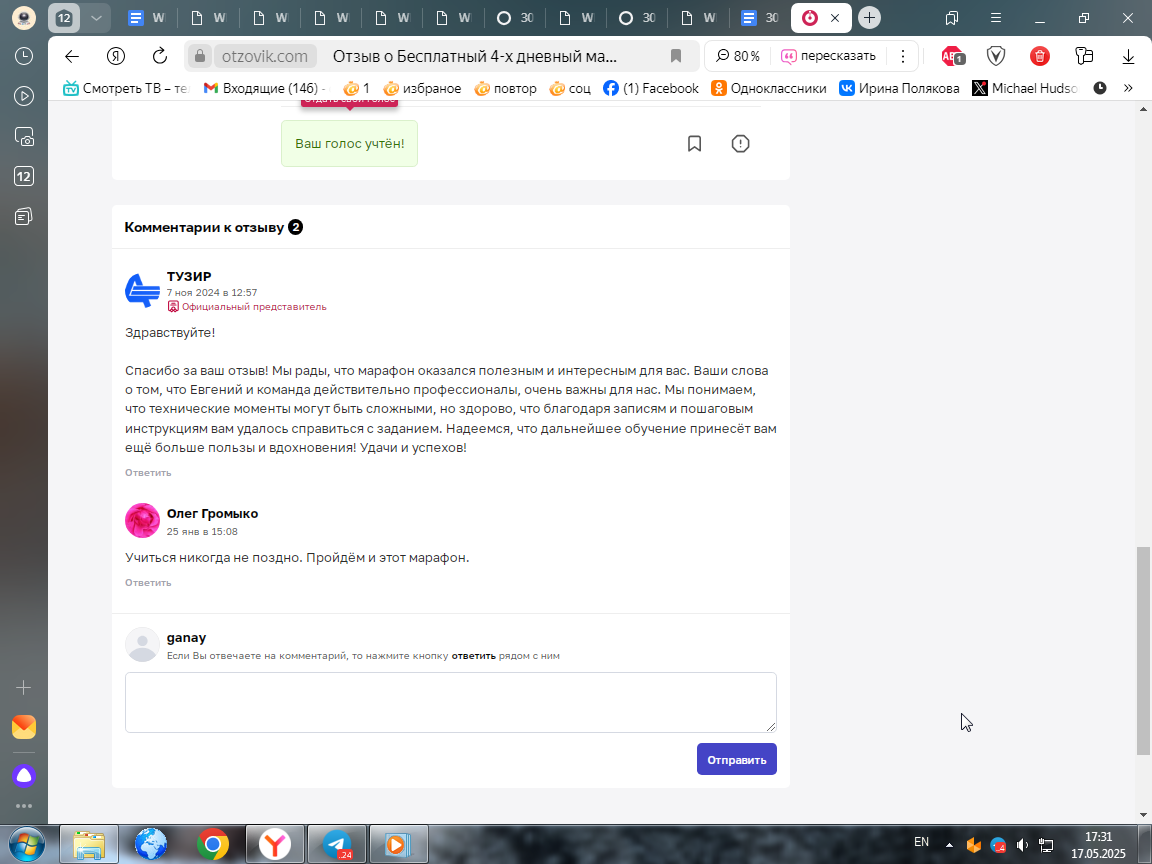Open sidebar three dots menu
Screen dimensions: 1152x864
pyautogui.click(x=24, y=806)
